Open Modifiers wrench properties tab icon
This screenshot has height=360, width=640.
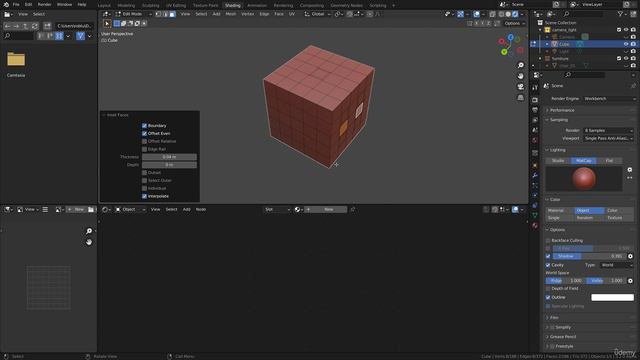point(535,175)
